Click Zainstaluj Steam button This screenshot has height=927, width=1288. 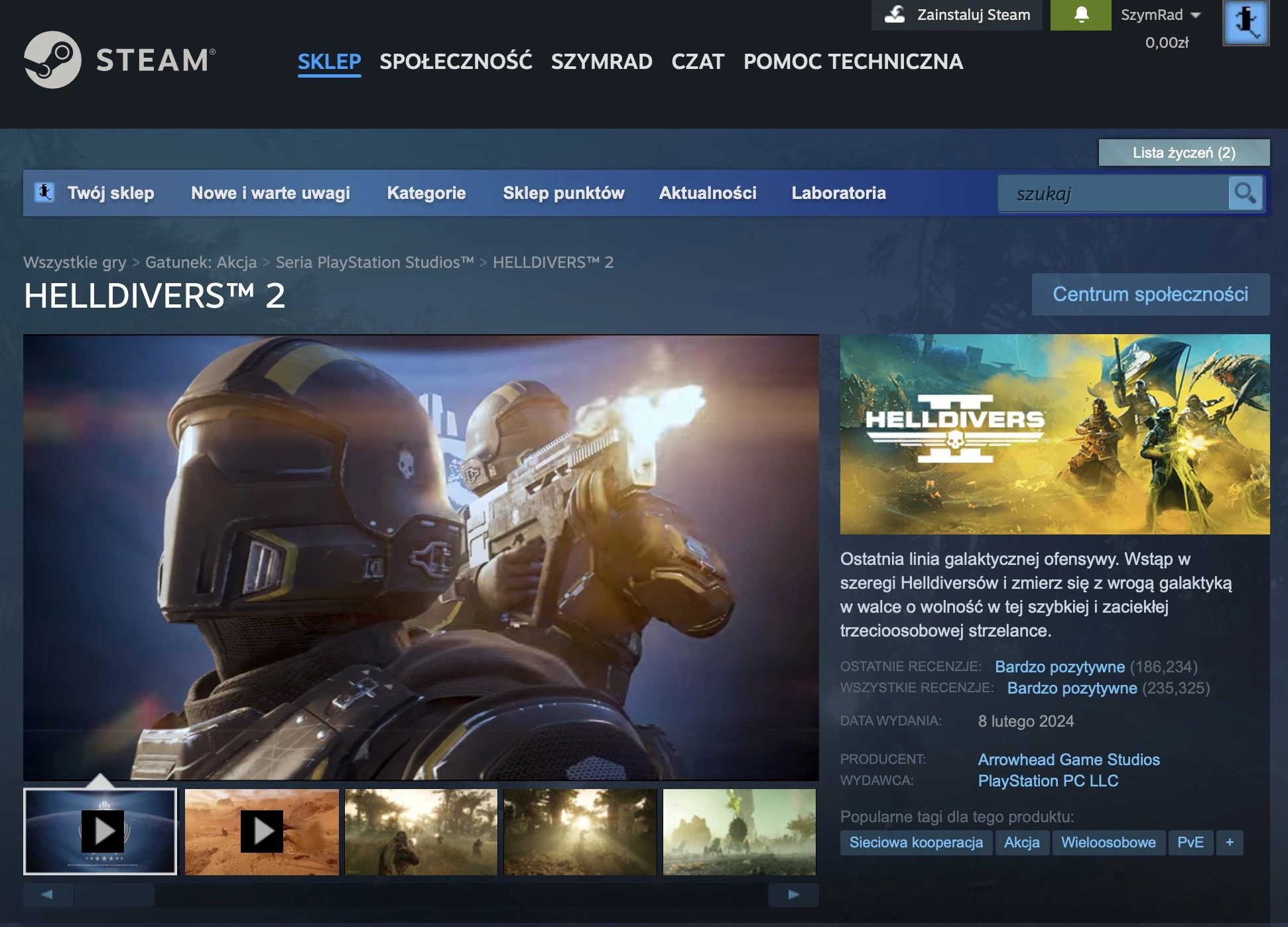pos(957,15)
